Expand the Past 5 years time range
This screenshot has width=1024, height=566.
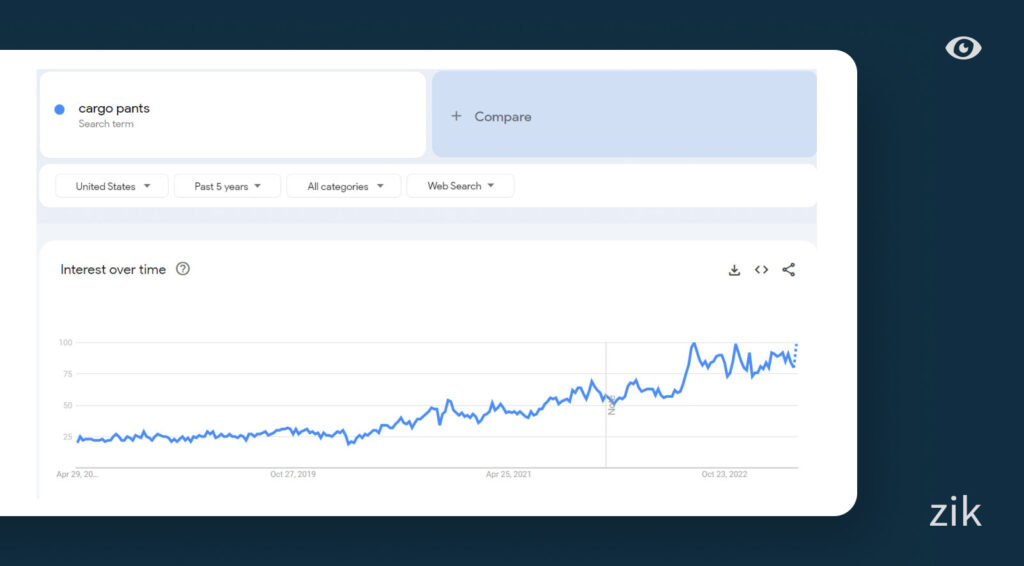(227, 186)
